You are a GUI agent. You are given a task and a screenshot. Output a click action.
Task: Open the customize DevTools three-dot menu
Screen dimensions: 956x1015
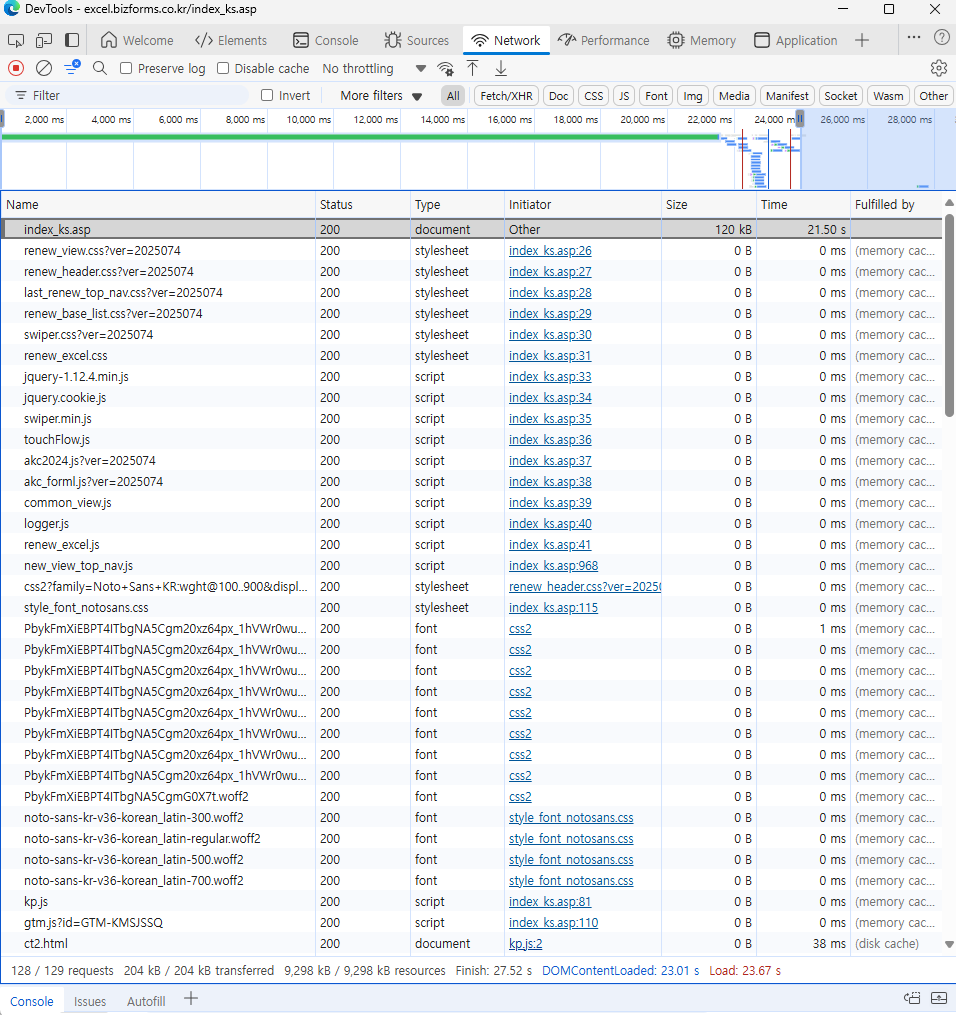tap(913, 37)
